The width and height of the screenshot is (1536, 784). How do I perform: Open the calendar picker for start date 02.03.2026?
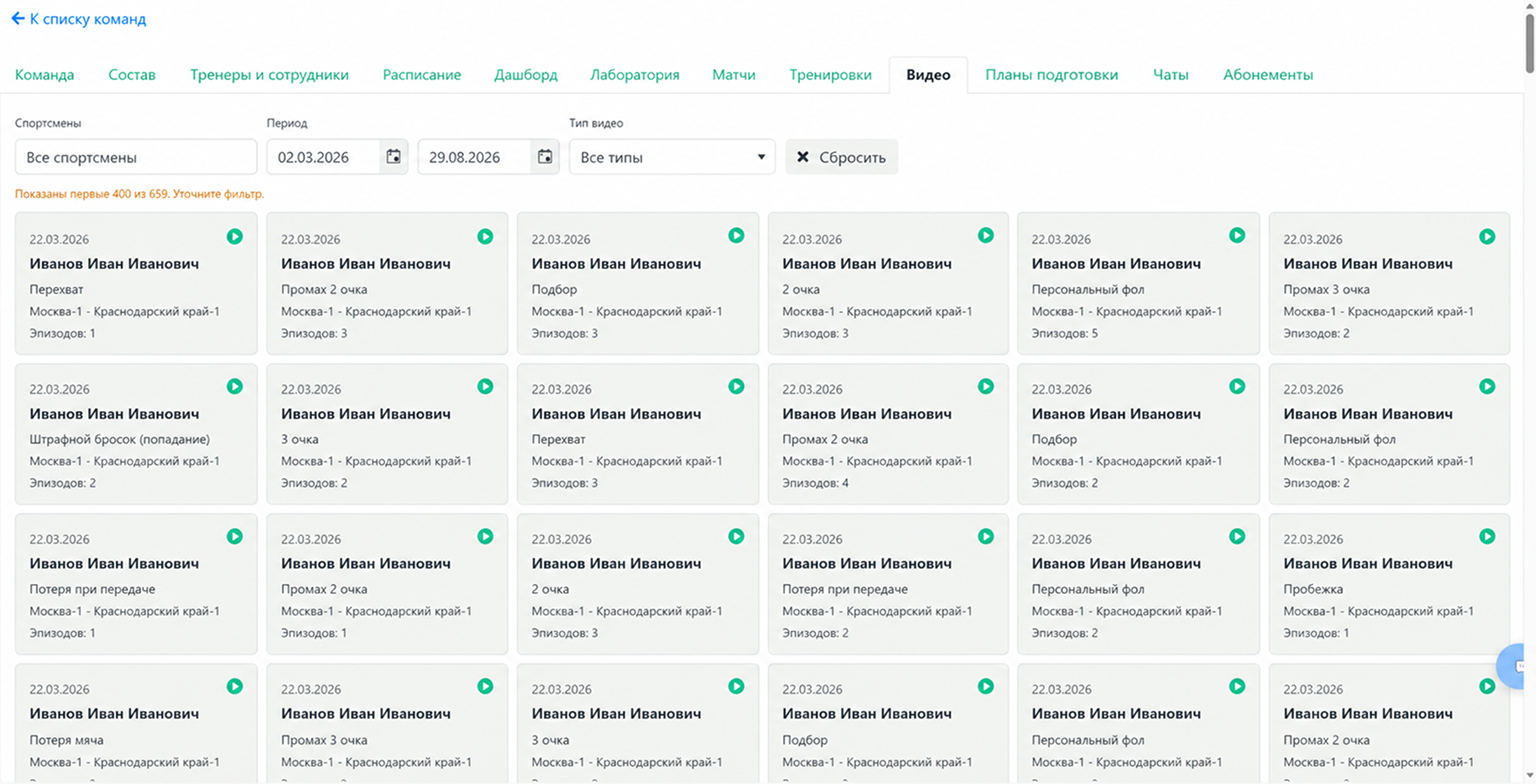click(394, 157)
